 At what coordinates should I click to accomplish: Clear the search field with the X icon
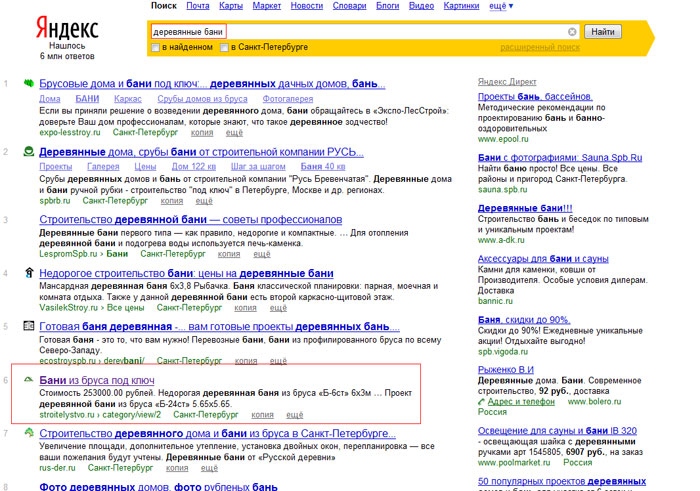point(572,32)
